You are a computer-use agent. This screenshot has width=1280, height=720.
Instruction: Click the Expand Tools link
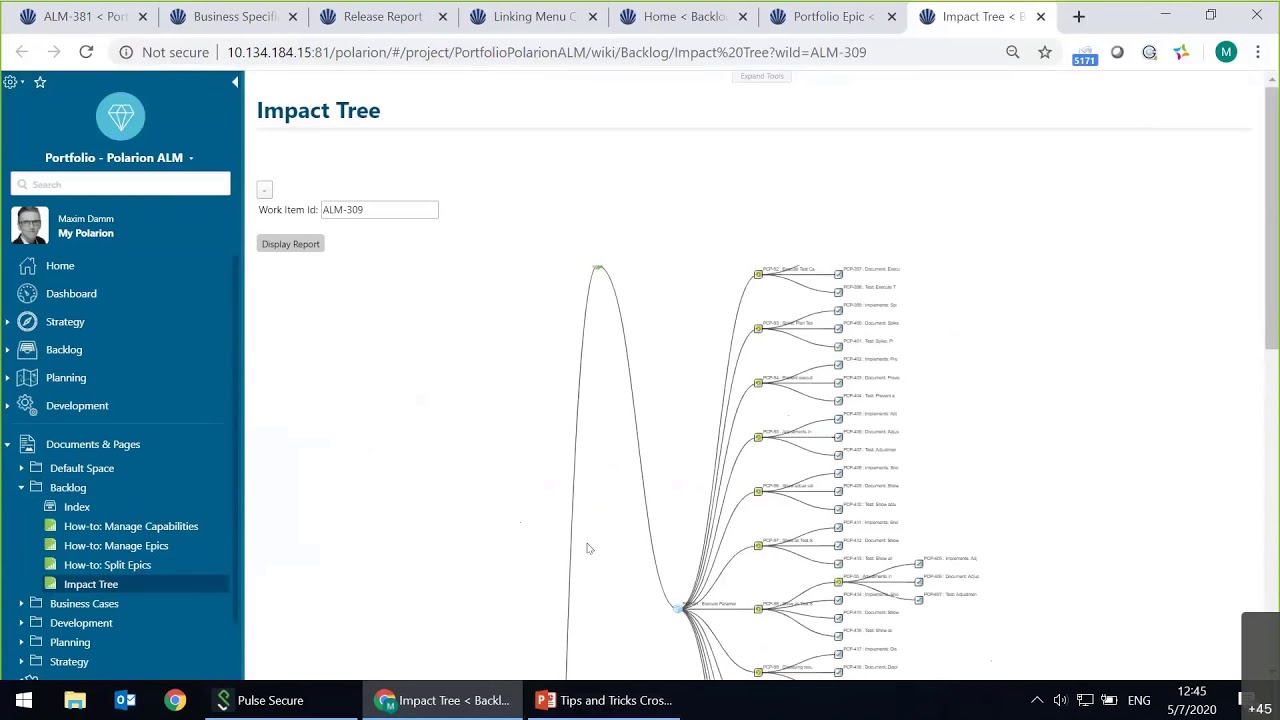762,76
